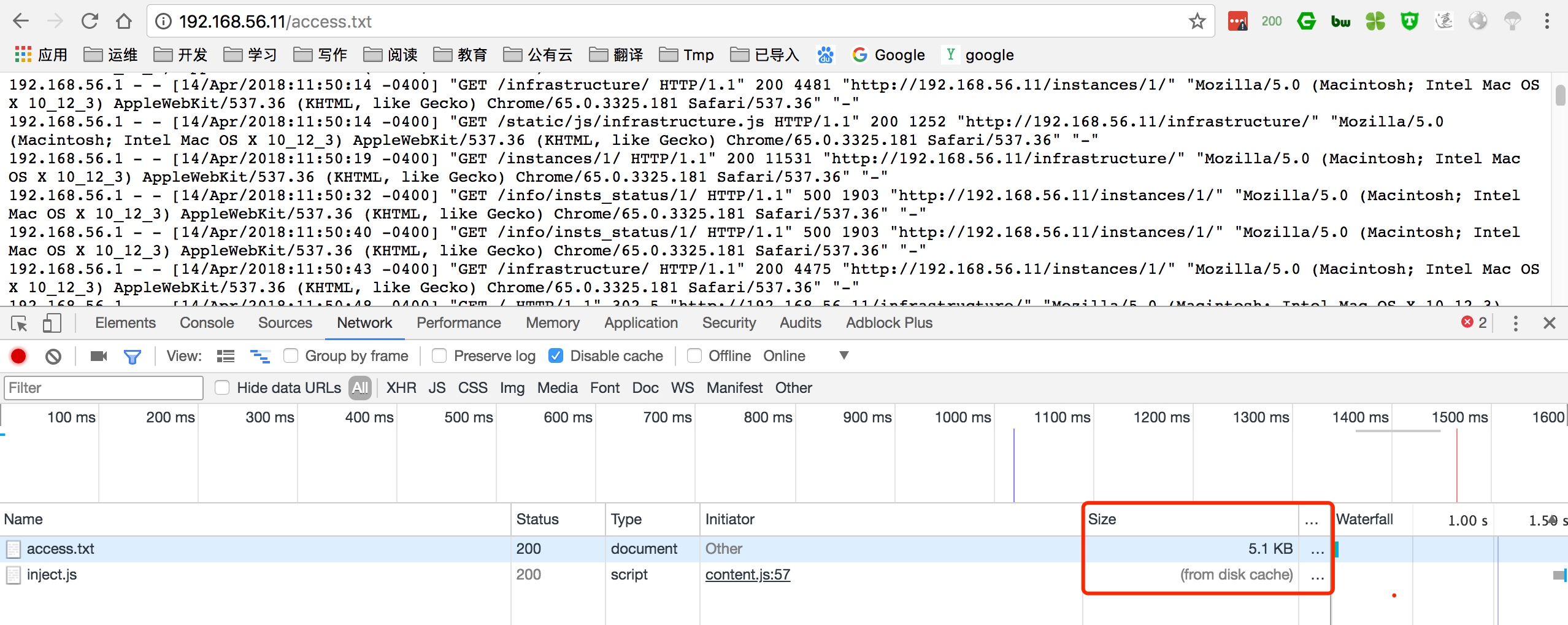This screenshot has height=625, width=1568.
Task: Switch to the Performance tab
Action: coord(458,323)
